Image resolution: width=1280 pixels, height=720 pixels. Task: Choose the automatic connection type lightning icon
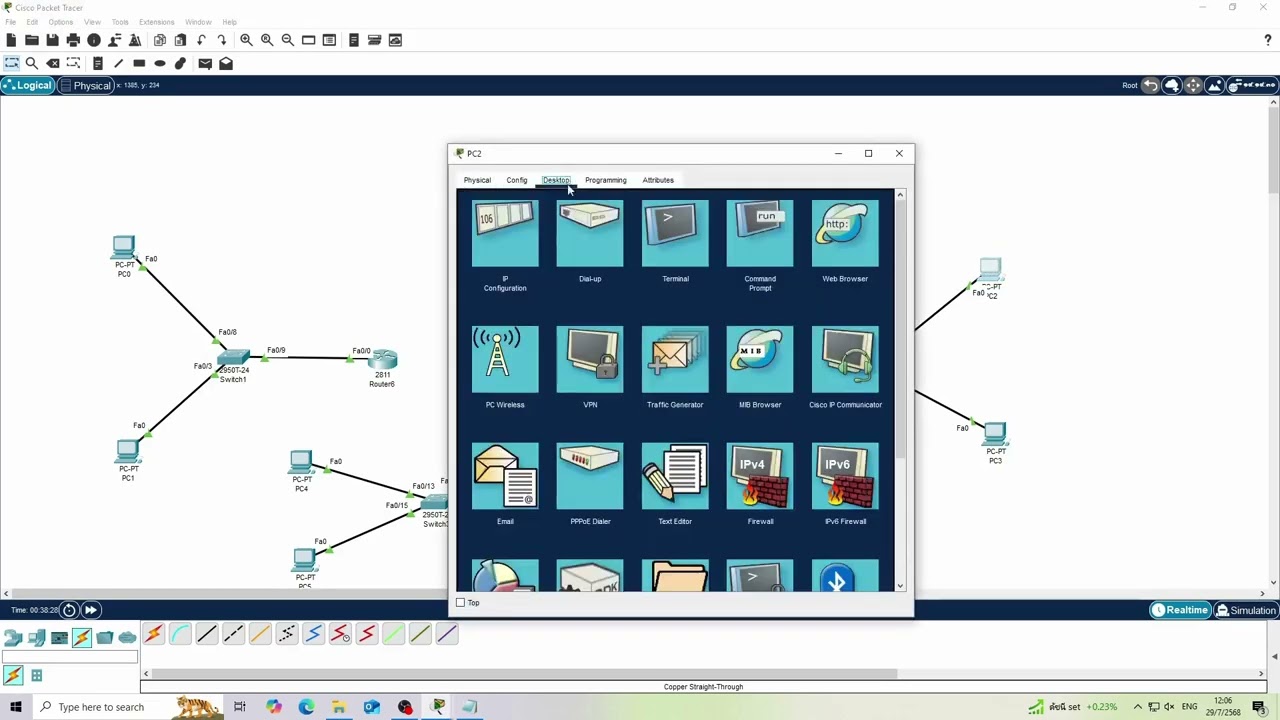(153, 634)
